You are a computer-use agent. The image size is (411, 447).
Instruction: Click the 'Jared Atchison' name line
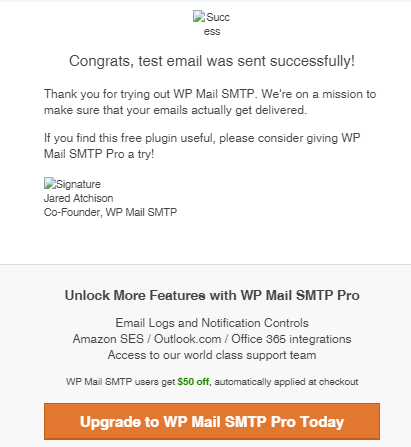point(78,198)
